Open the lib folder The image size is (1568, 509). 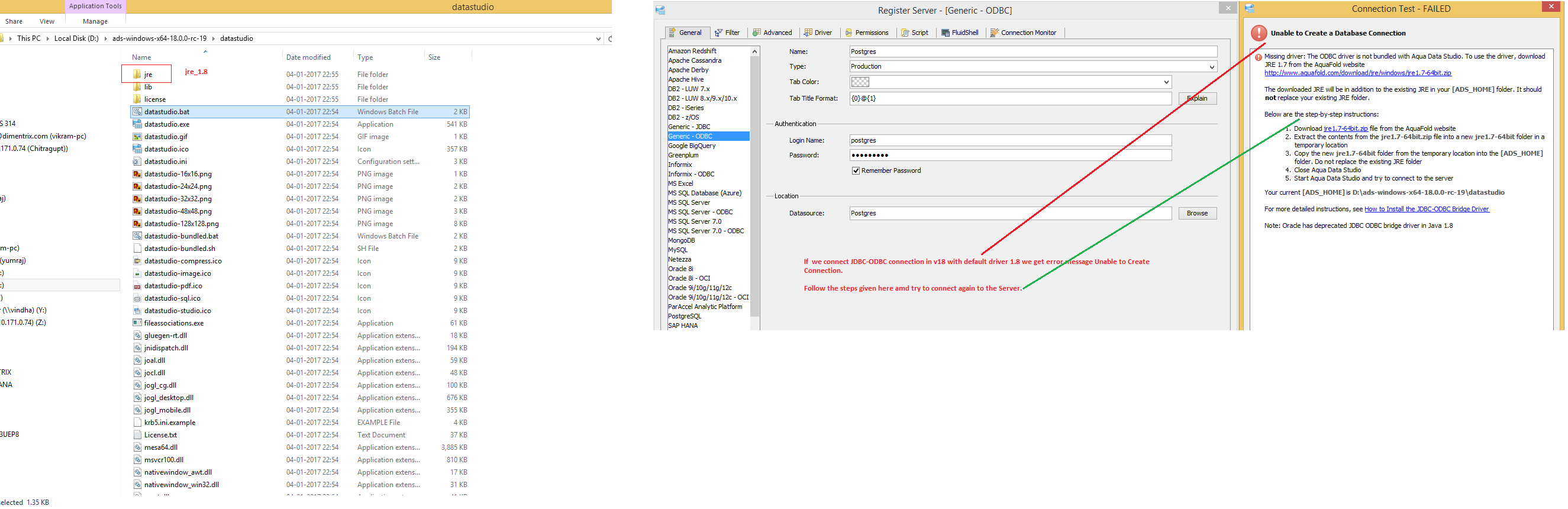coord(148,87)
